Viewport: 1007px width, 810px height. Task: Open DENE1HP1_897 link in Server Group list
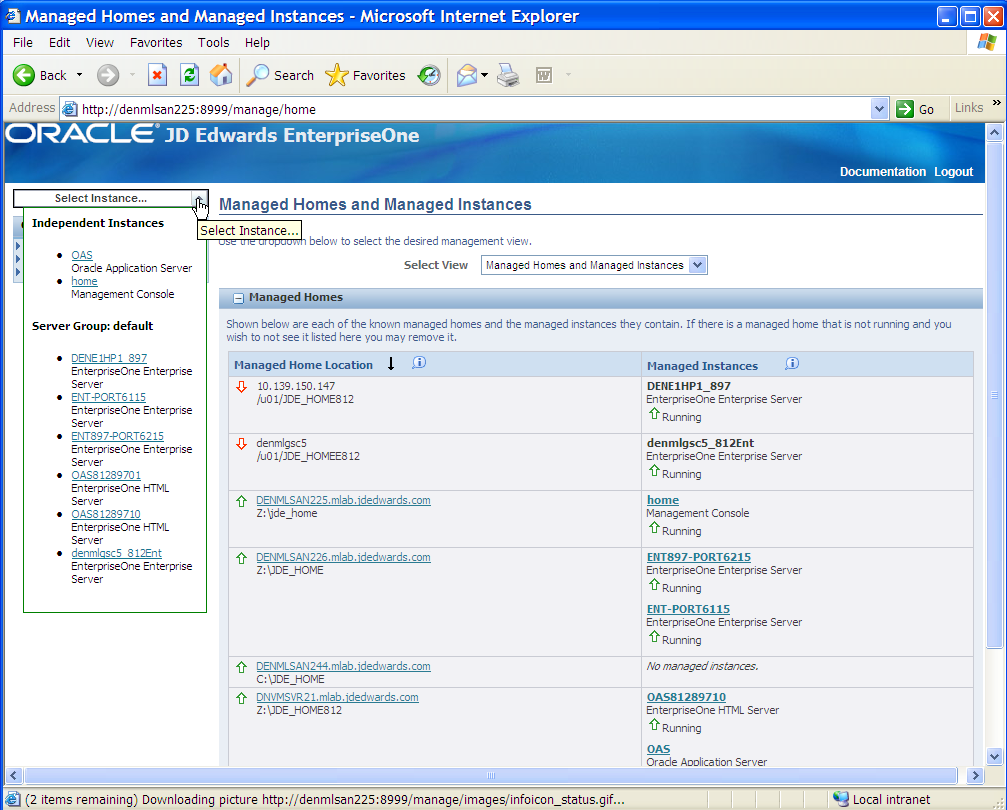point(109,358)
